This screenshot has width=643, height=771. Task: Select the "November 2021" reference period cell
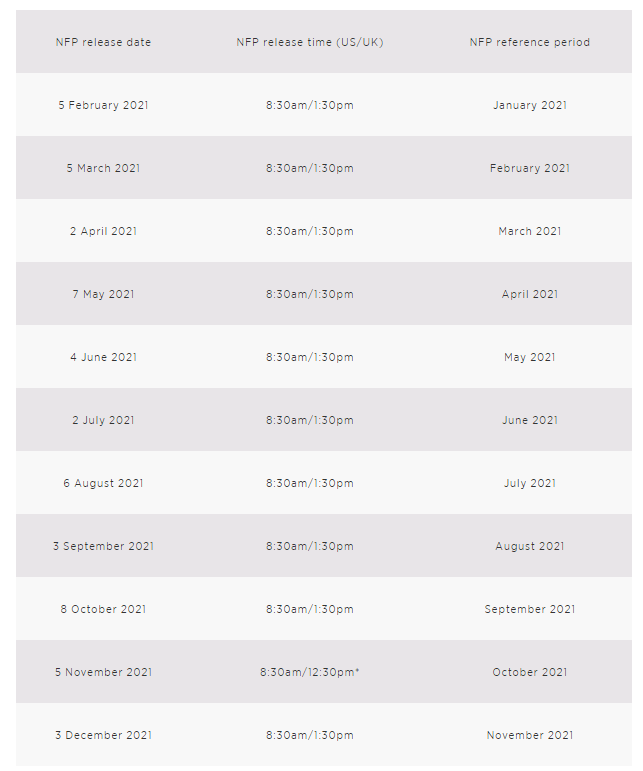(x=529, y=735)
